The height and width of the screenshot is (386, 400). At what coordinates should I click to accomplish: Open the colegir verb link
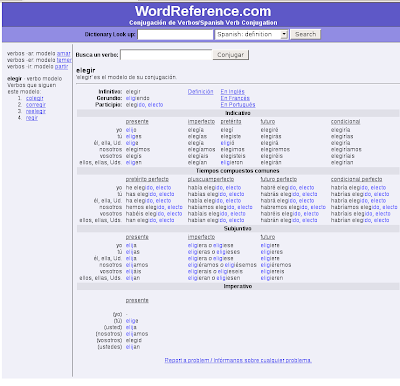[x=35, y=98]
